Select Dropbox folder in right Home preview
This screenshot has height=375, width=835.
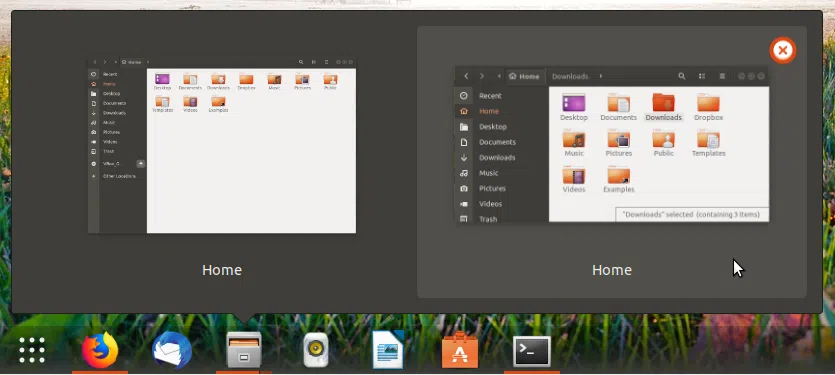[708, 107]
